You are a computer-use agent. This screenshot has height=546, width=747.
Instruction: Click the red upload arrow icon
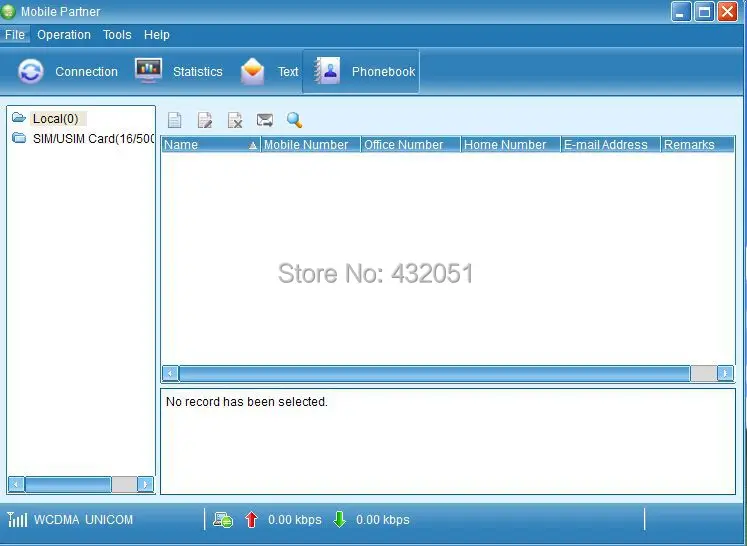tap(251, 520)
